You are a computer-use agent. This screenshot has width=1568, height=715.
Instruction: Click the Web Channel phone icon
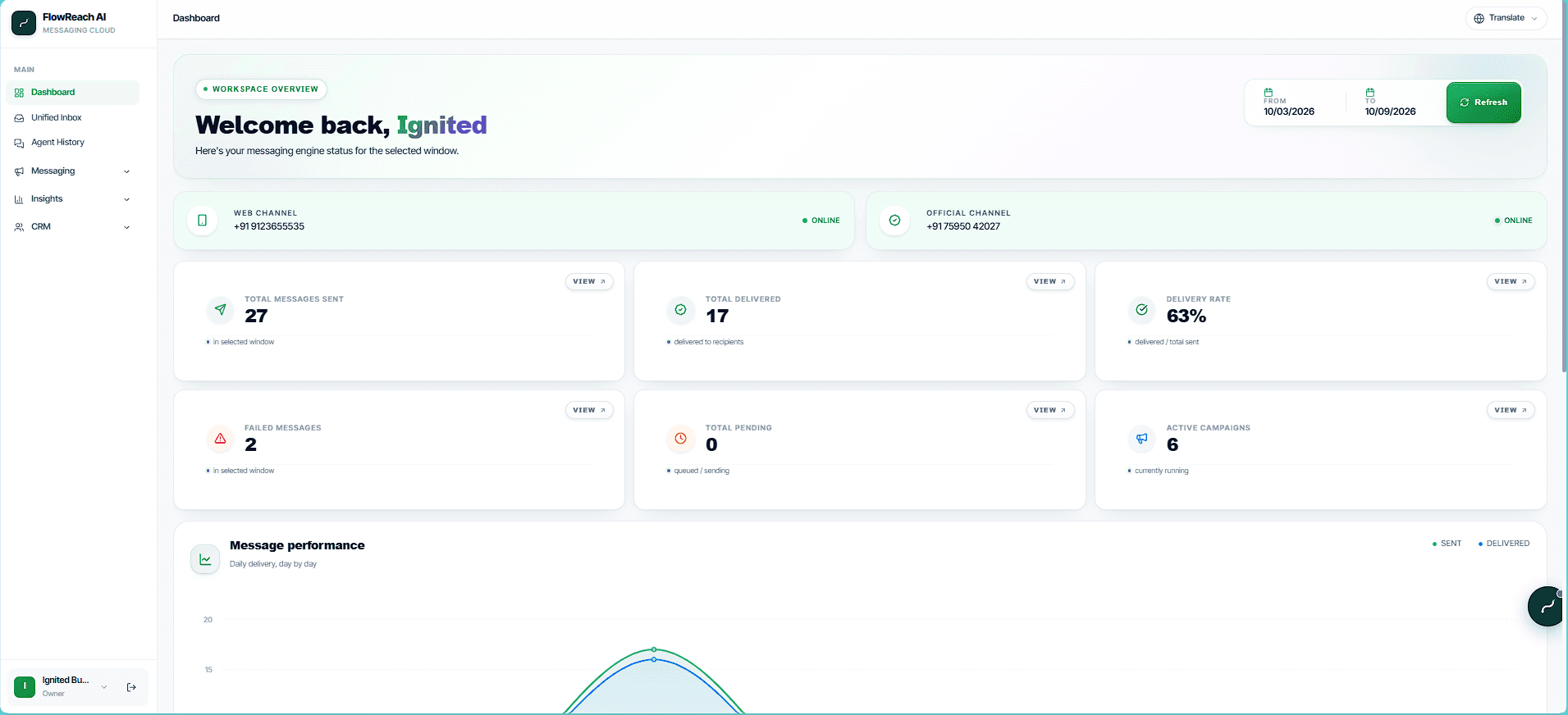203,220
